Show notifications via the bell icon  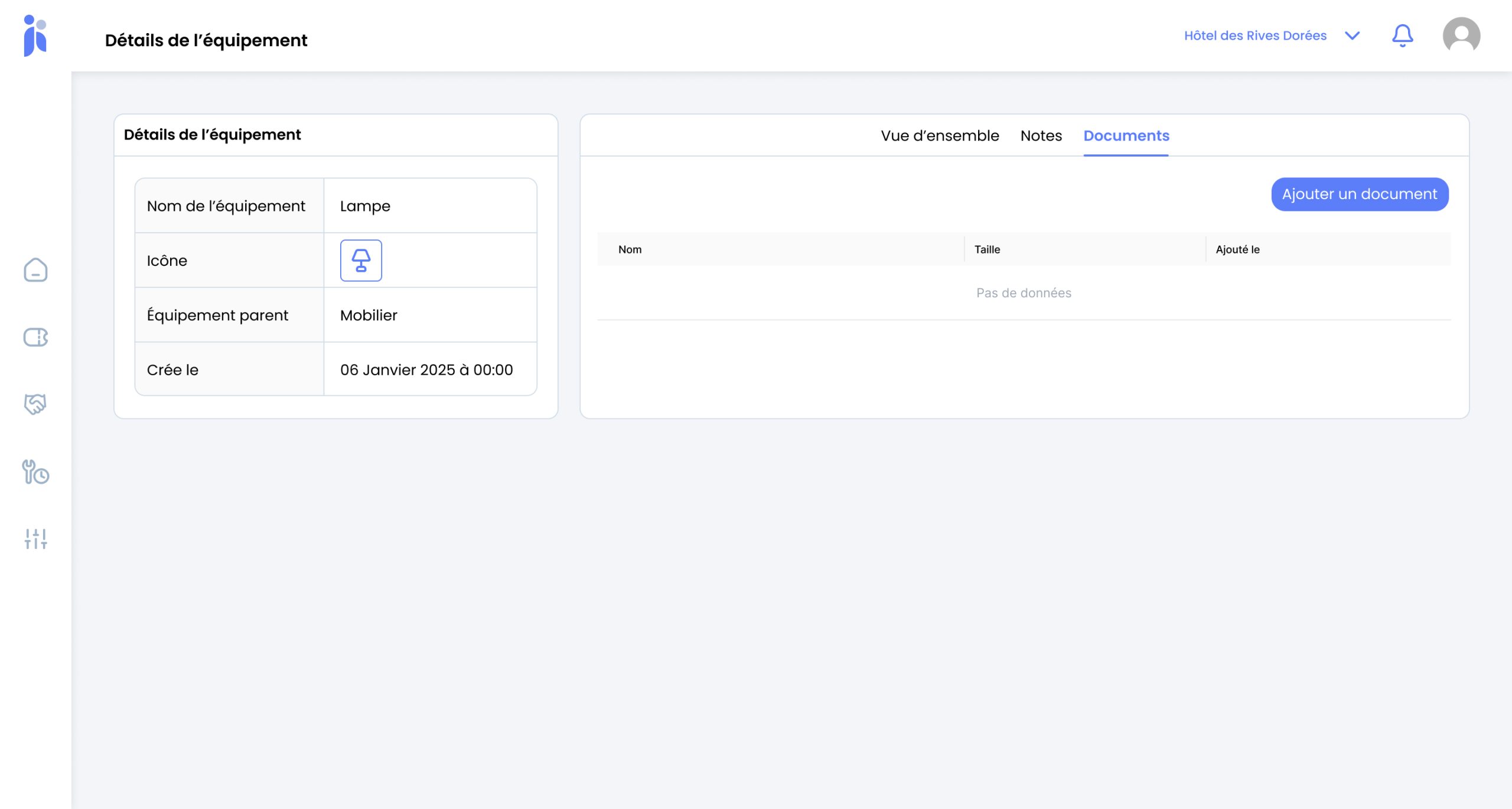tap(1402, 35)
